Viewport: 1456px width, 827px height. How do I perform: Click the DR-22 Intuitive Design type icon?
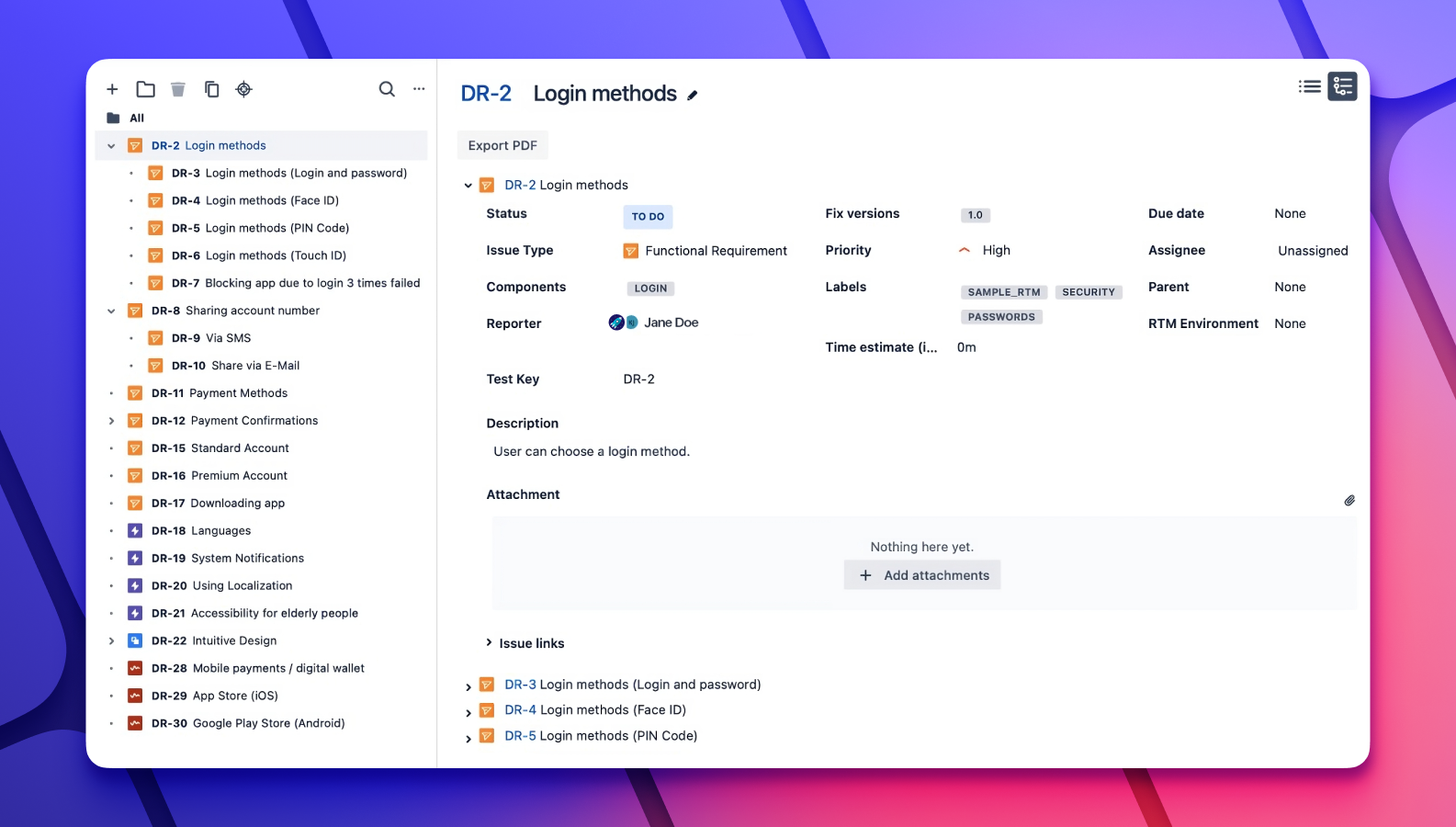[x=135, y=640]
